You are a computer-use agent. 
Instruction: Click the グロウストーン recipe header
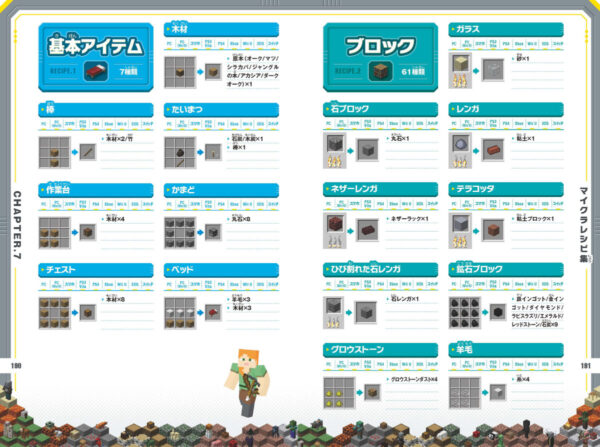380,350
